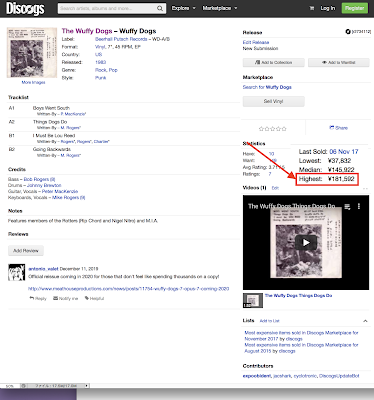Open Most expensive items August 2015 list
Image resolution: width=374 pixels, height=400 pixels.
click(x=301, y=348)
